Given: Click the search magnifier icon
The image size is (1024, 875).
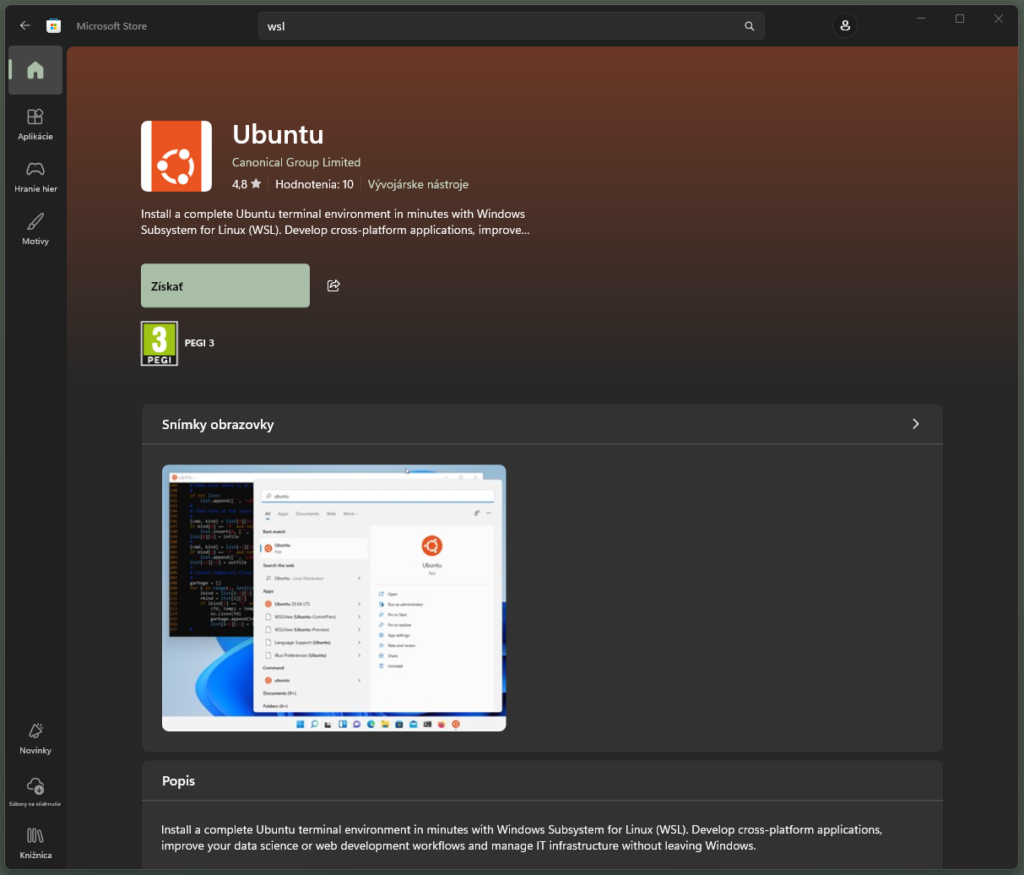Looking at the screenshot, I should click(749, 26).
